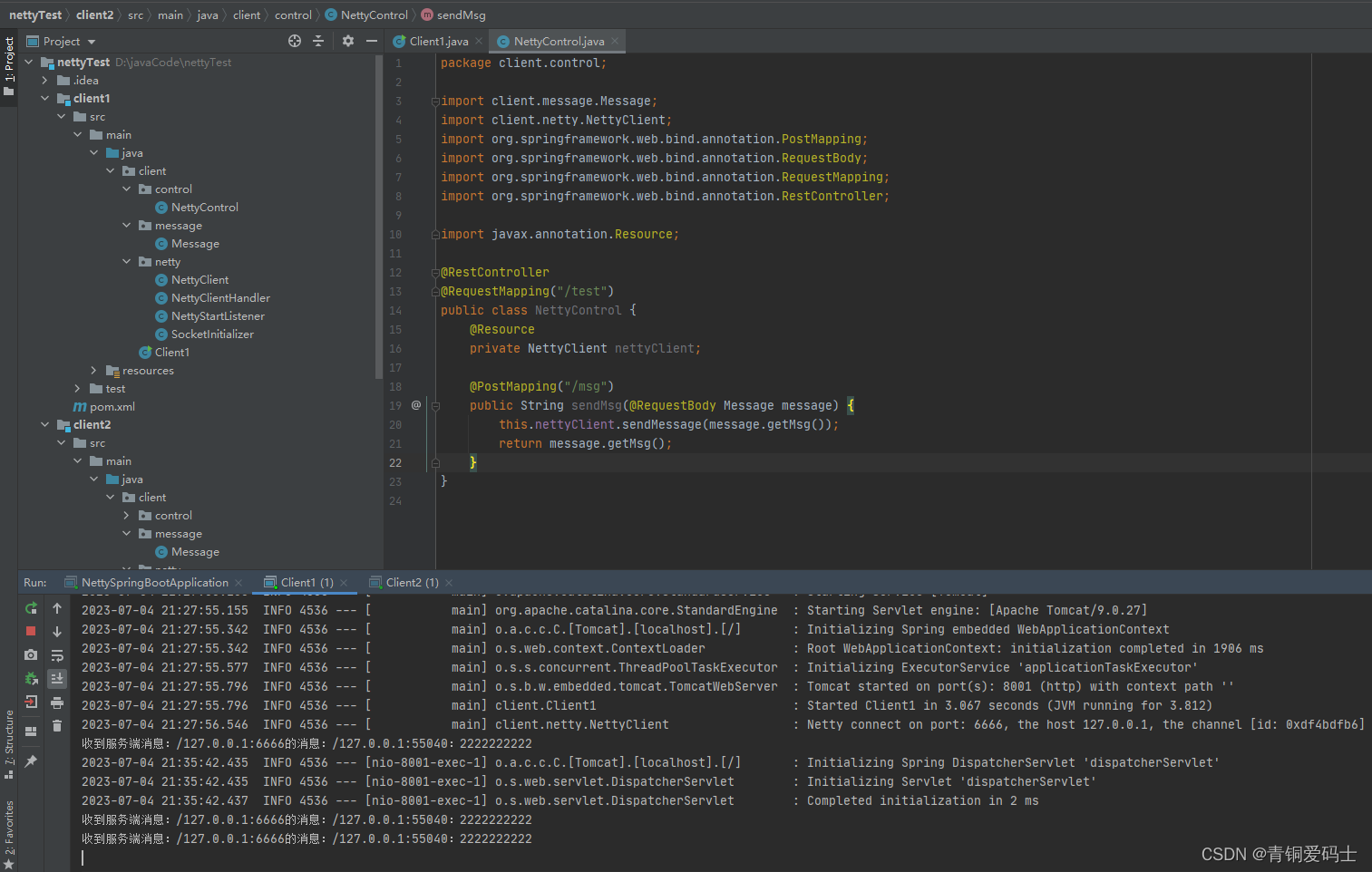The image size is (1372, 872).
Task: Toggle scroll-to-end in the console
Action: point(57,678)
